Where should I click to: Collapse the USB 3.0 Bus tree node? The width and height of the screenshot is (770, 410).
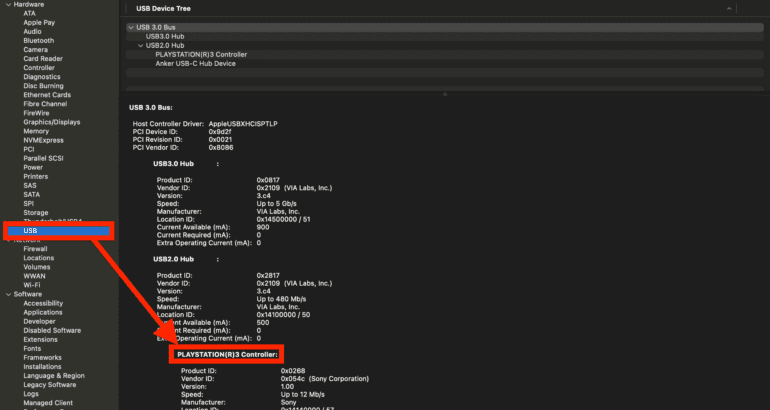pos(131,27)
